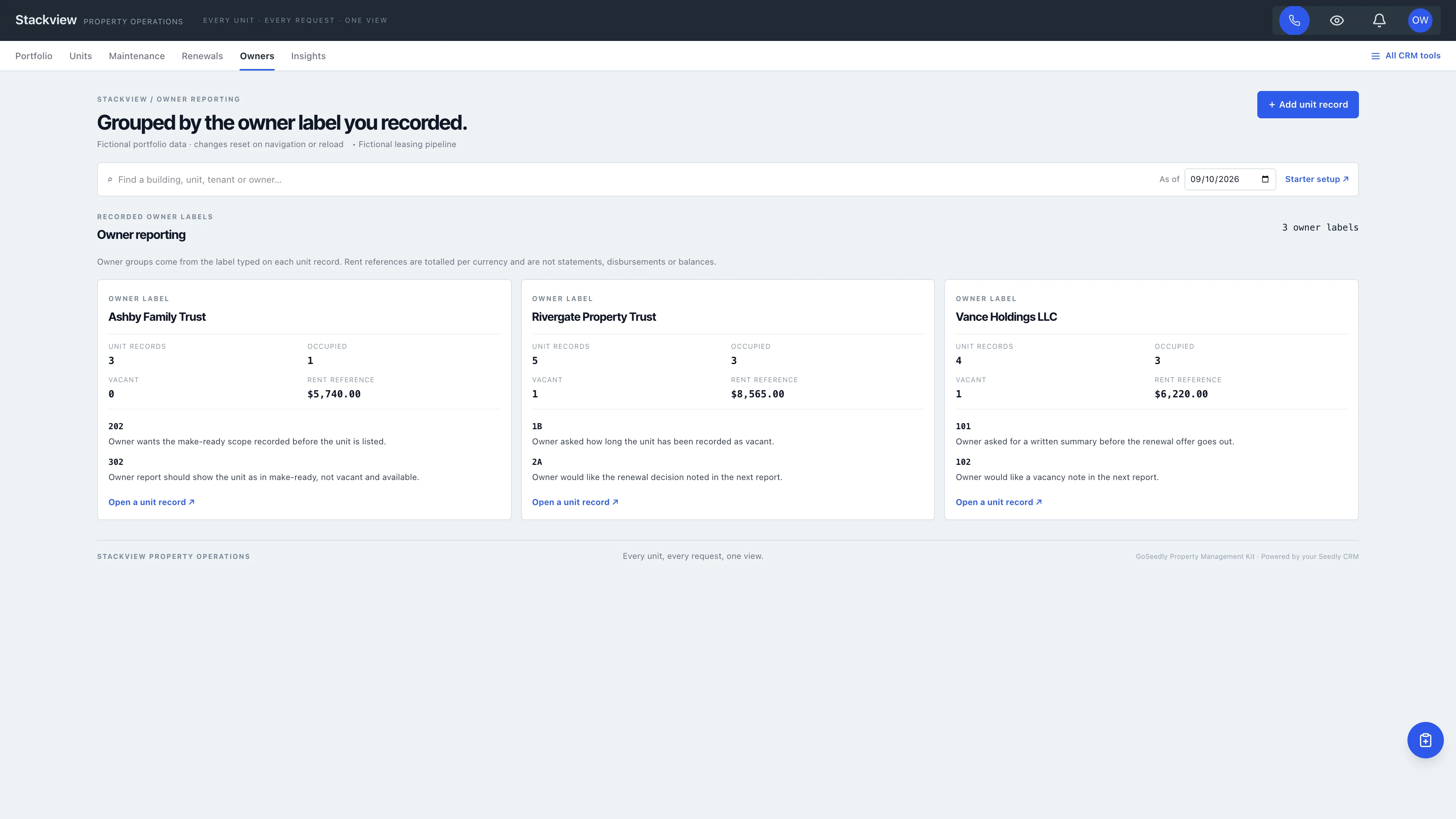Click rent reference $8,565.00
Image resolution: width=1456 pixels, height=819 pixels.
[758, 394]
